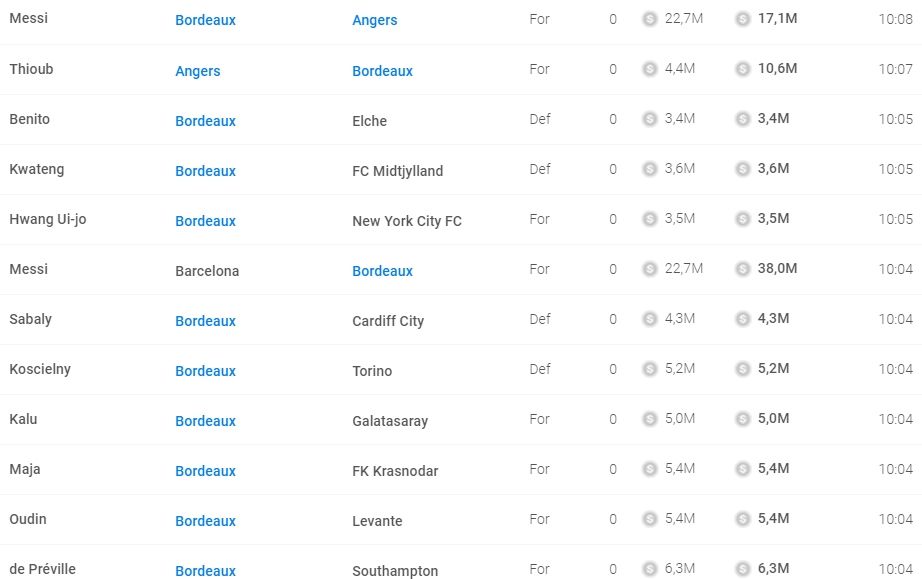Click the 10:08 timestamp in first row
Image resolution: width=922 pixels, height=579 pixels.
896,19
